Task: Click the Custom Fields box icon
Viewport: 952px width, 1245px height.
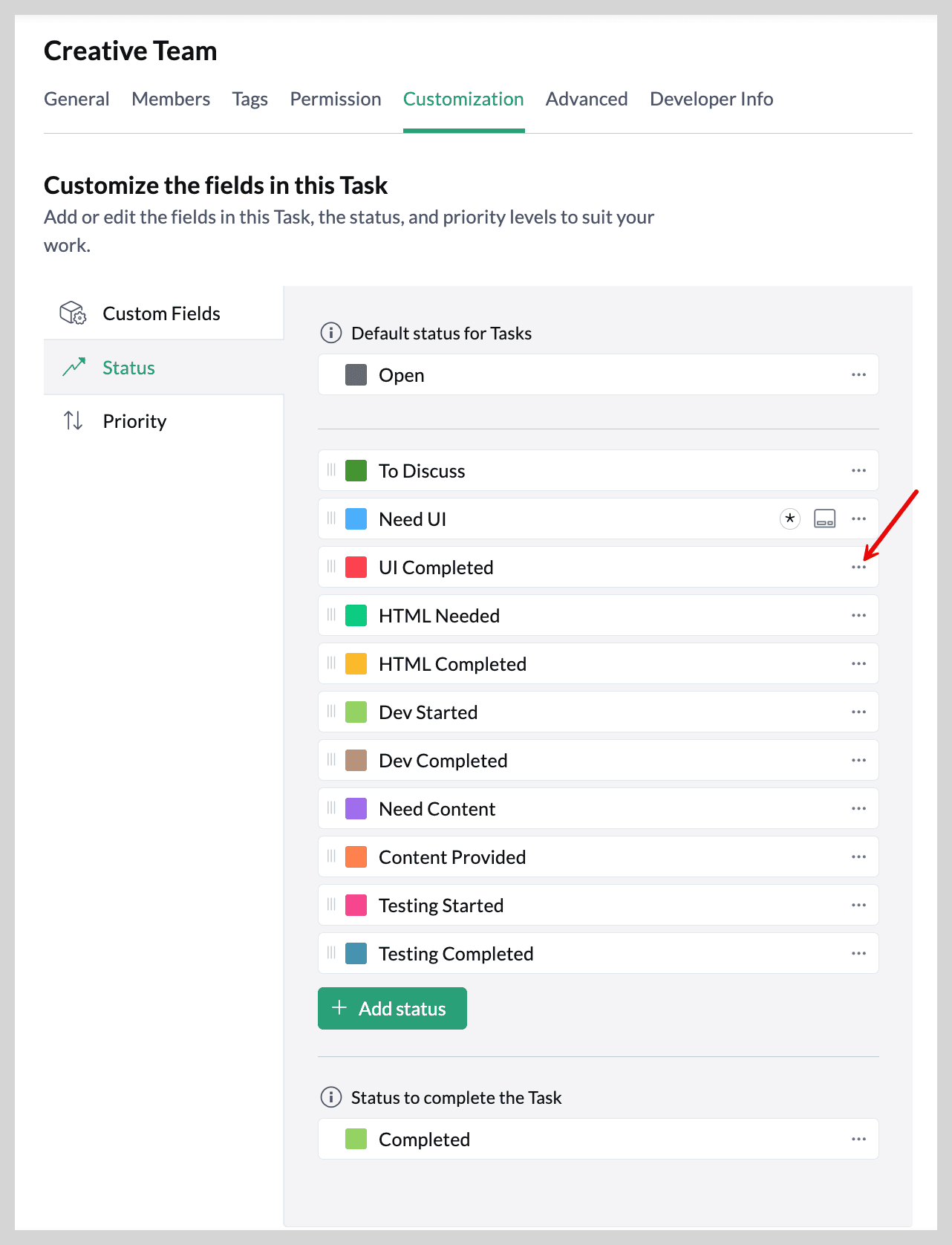Action: (73, 313)
